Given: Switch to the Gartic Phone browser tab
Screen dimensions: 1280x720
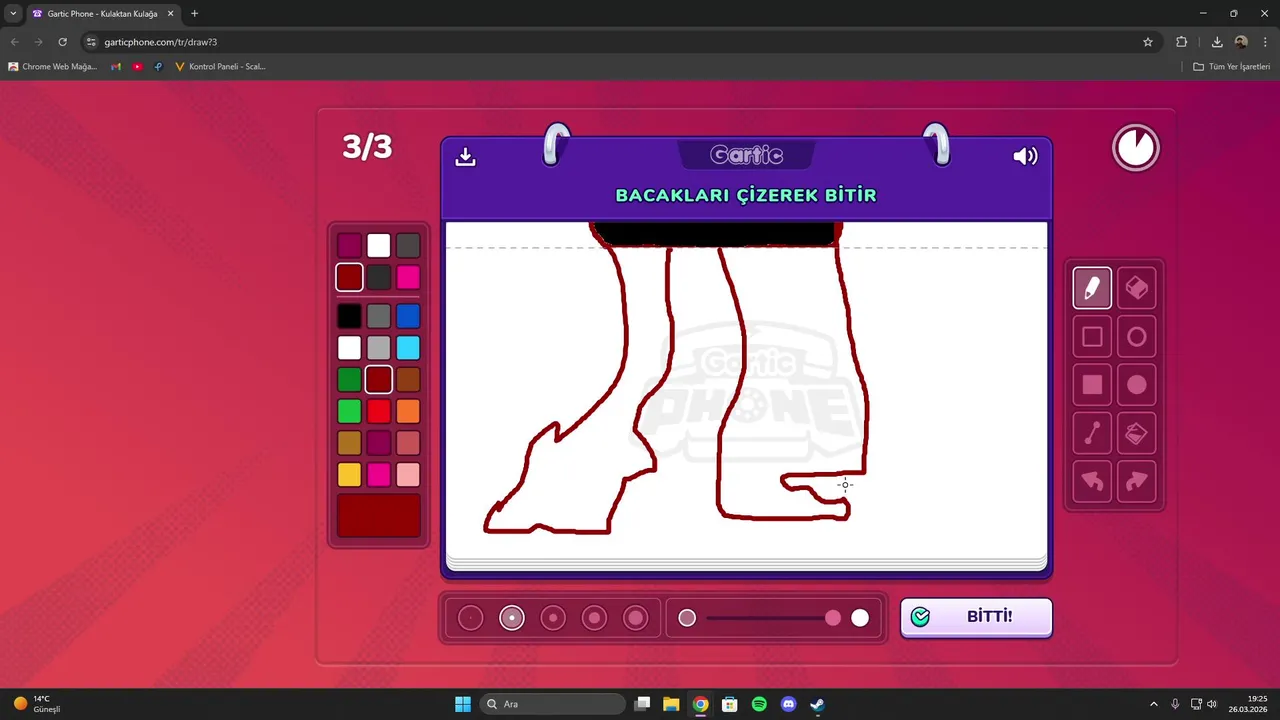Looking at the screenshot, I should 103,14.
